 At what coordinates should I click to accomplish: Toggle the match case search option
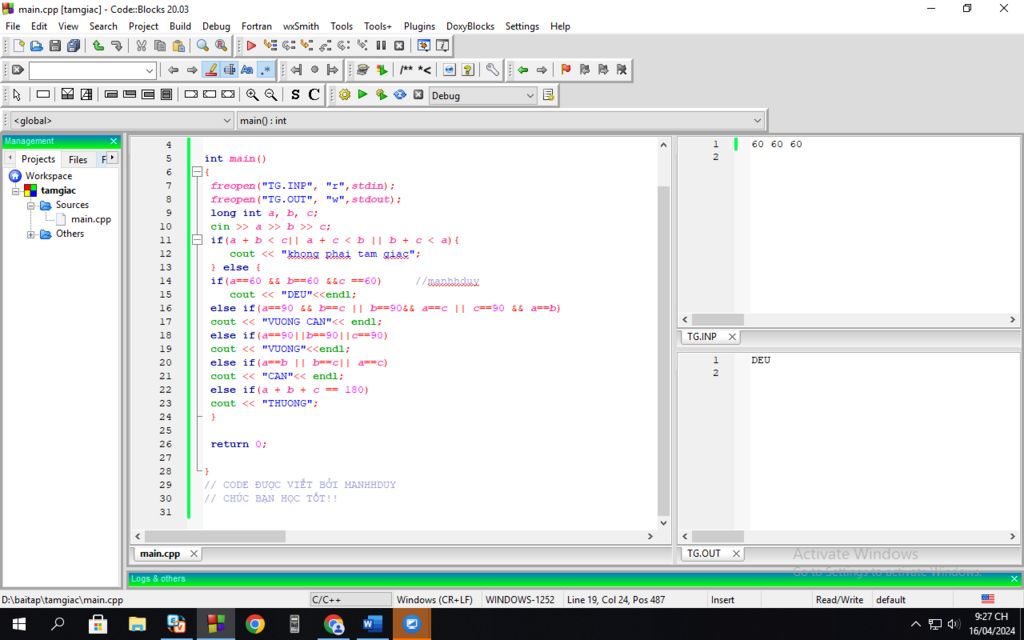[x=248, y=70]
